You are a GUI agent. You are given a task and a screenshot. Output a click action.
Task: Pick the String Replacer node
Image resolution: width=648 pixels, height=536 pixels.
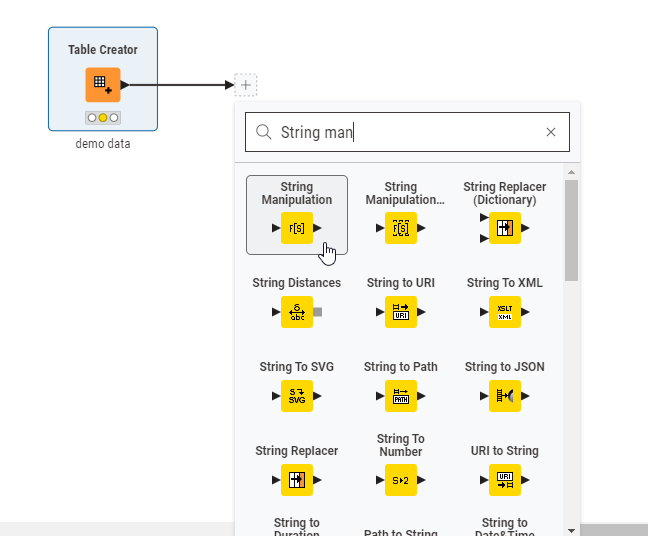click(297, 480)
